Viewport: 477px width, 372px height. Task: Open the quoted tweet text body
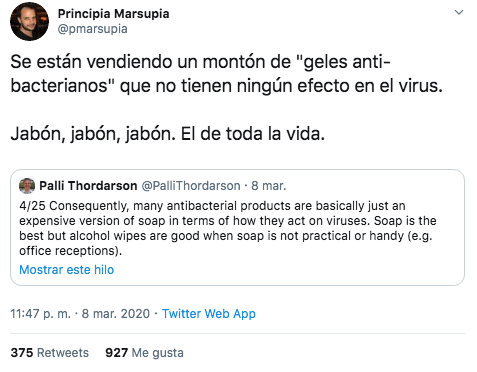pos(228,228)
